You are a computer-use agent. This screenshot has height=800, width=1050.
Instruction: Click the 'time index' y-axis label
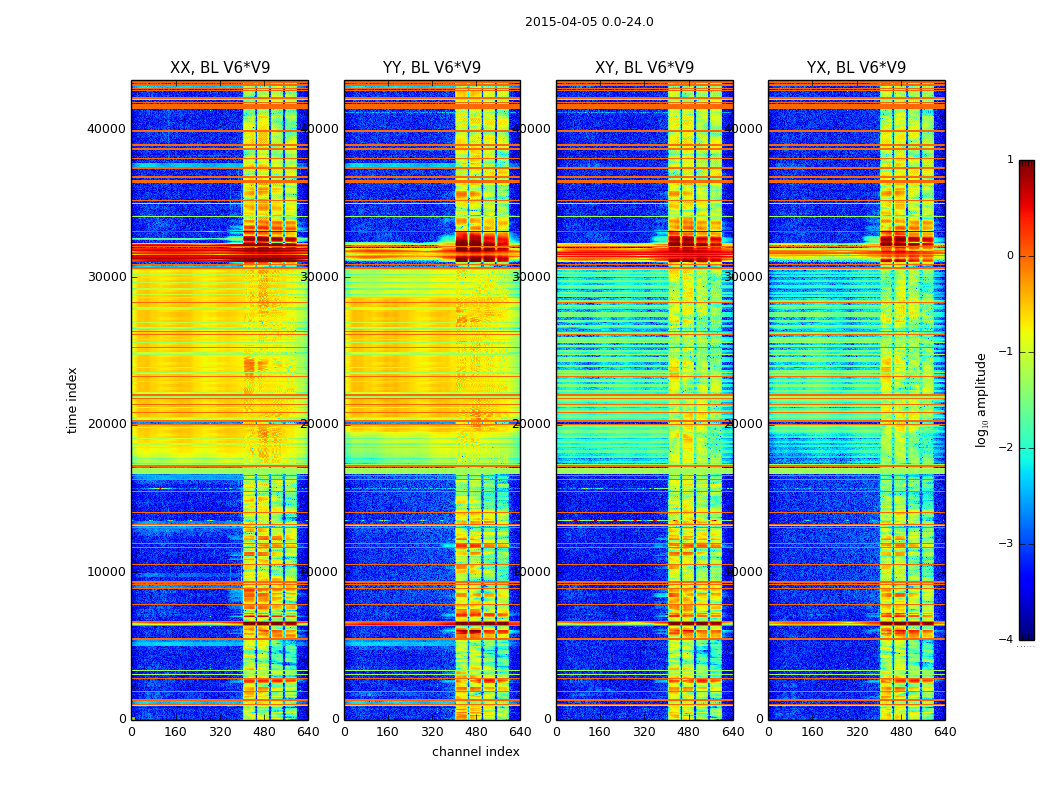[x=72, y=399]
